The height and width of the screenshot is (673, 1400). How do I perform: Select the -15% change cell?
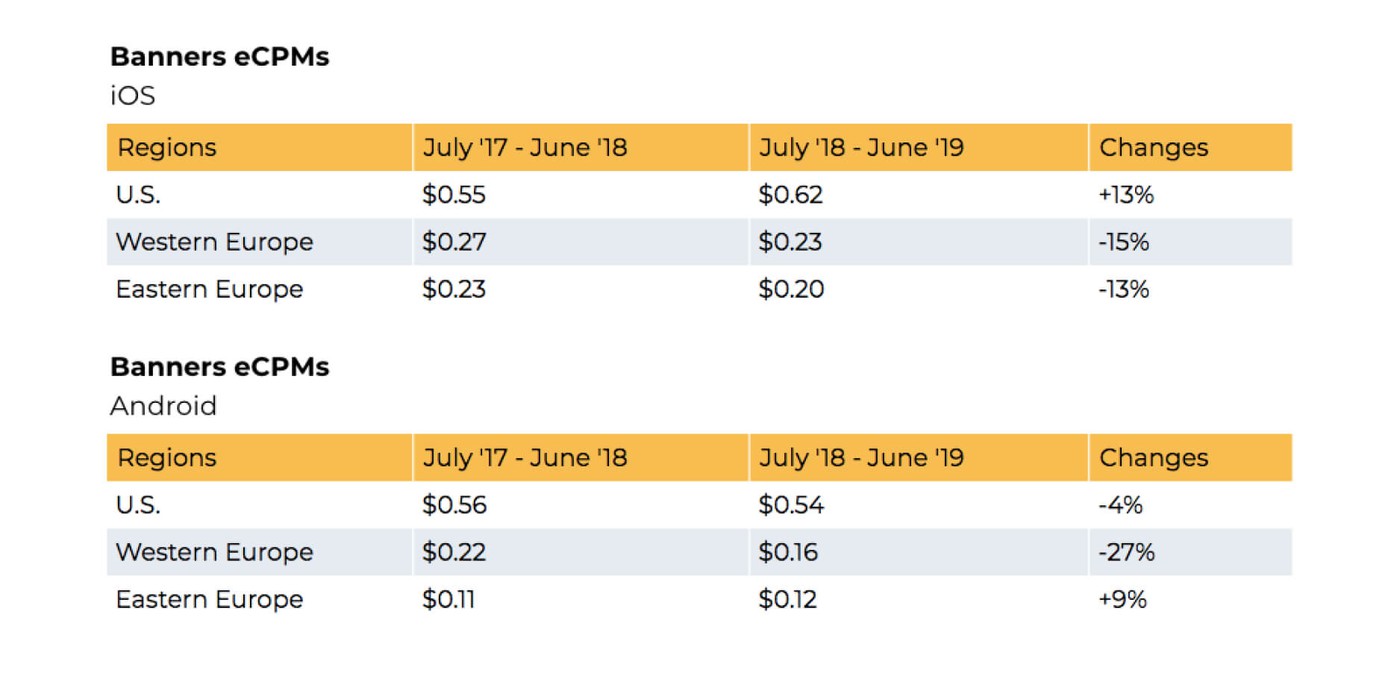[x=1123, y=242]
